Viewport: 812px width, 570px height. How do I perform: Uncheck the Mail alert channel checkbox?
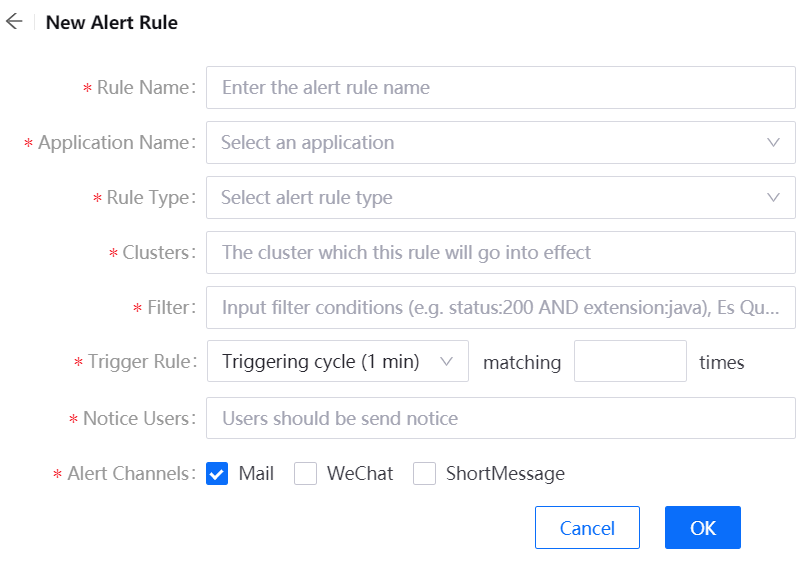(217, 474)
